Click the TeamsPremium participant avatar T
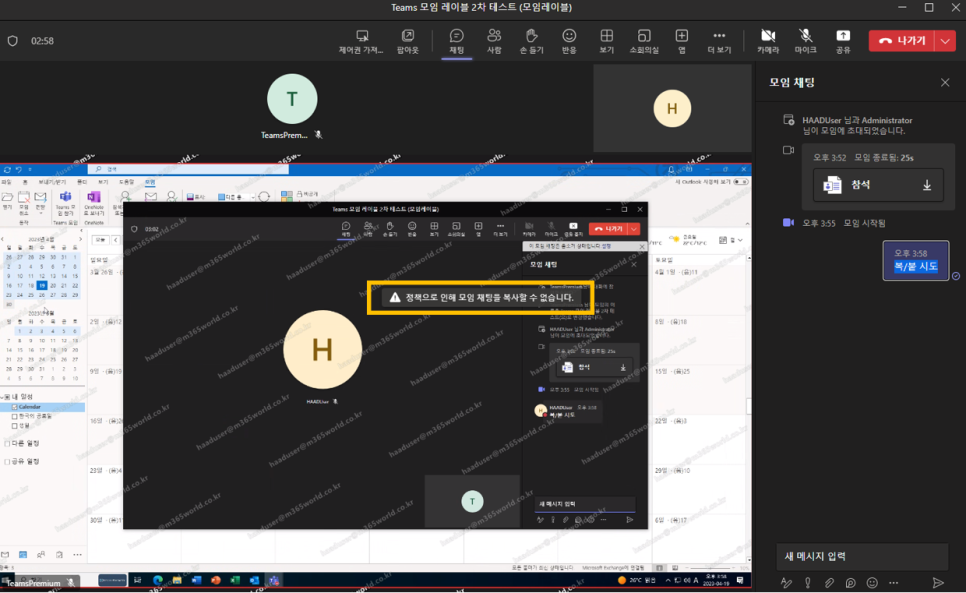 pyautogui.click(x=292, y=99)
